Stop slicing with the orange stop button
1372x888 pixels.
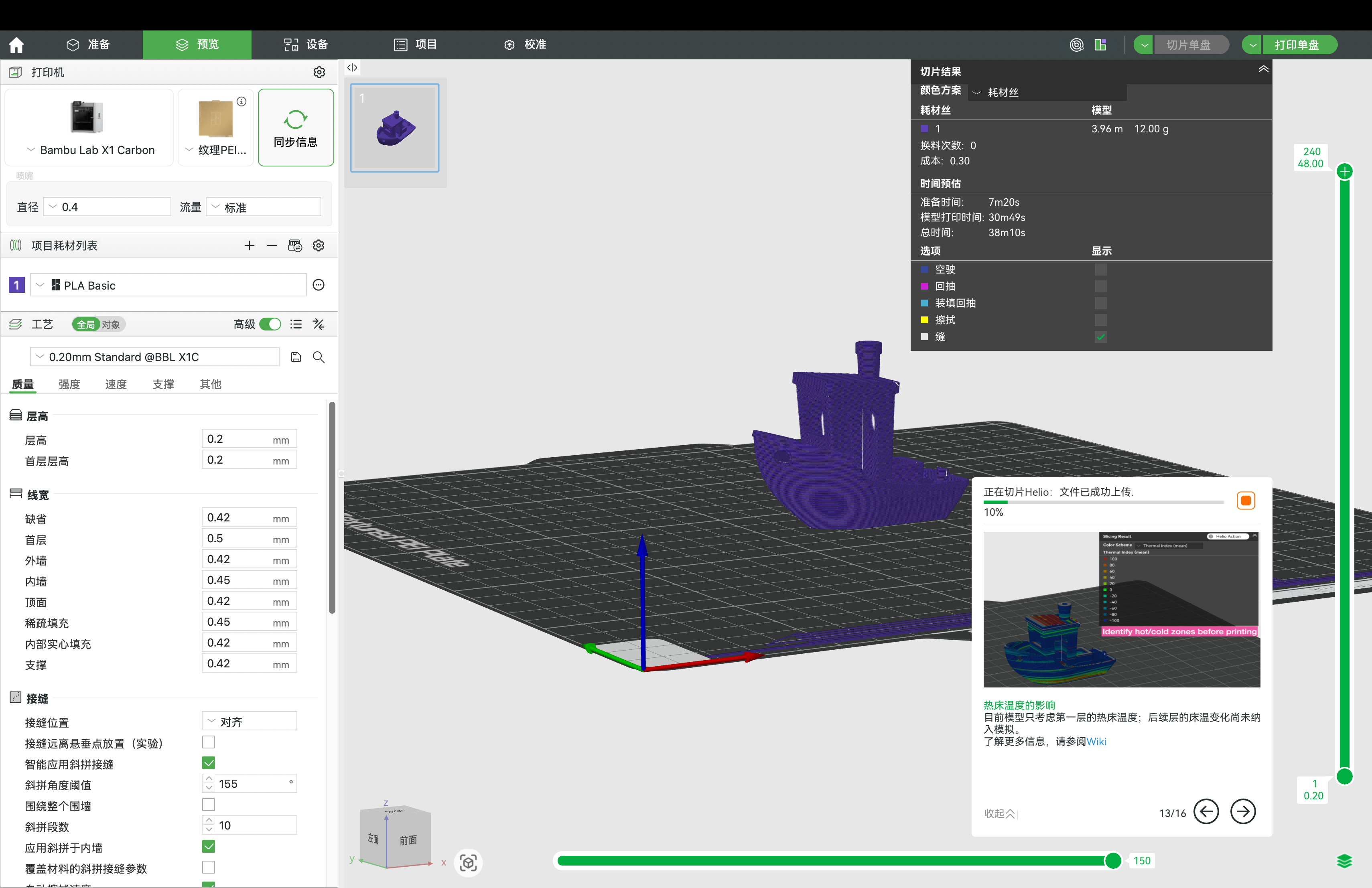click(1245, 501)
